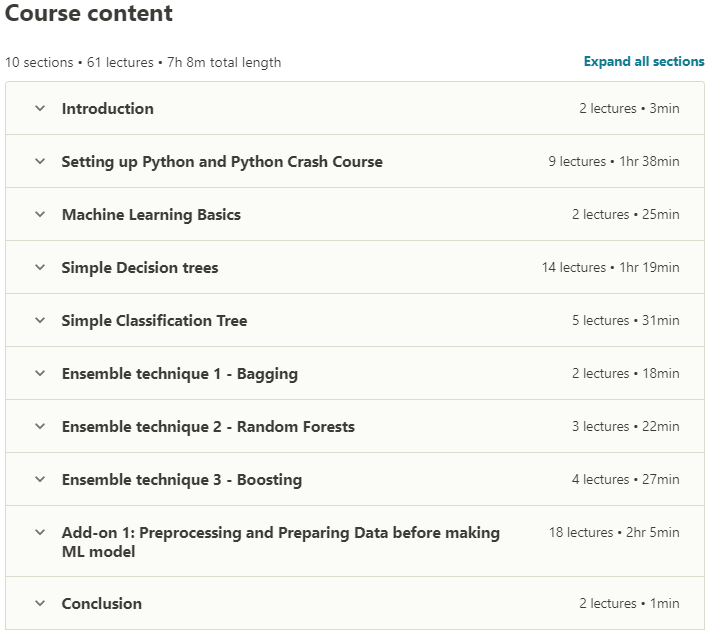This screenshot has width=708, height=634.
Task: Open Simple Decision trees section title
Action: coord(140,268)
